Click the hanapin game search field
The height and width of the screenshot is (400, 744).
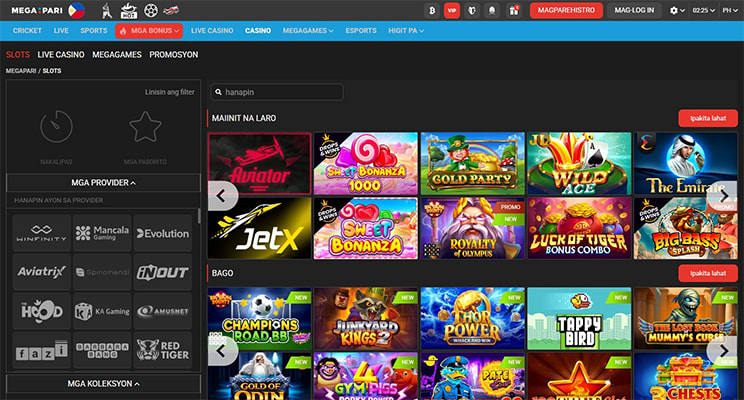pyautogui.click(x=277, y=92)
